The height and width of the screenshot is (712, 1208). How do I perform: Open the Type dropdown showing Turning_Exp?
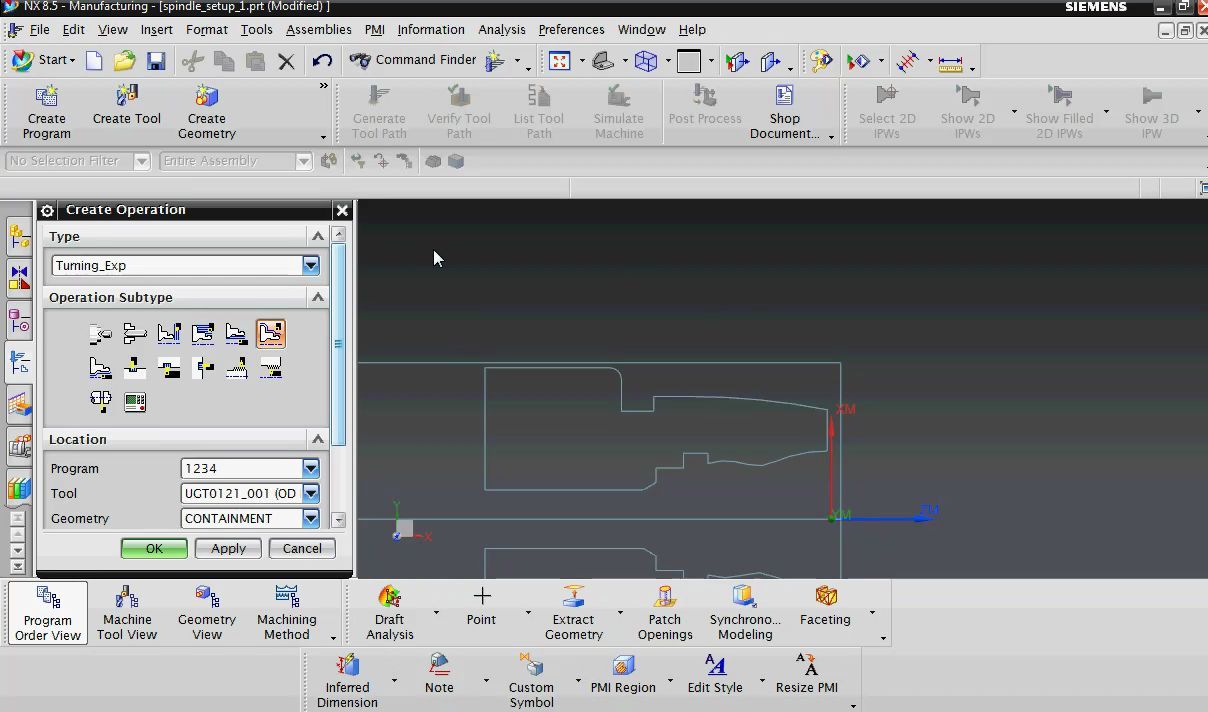311,265
